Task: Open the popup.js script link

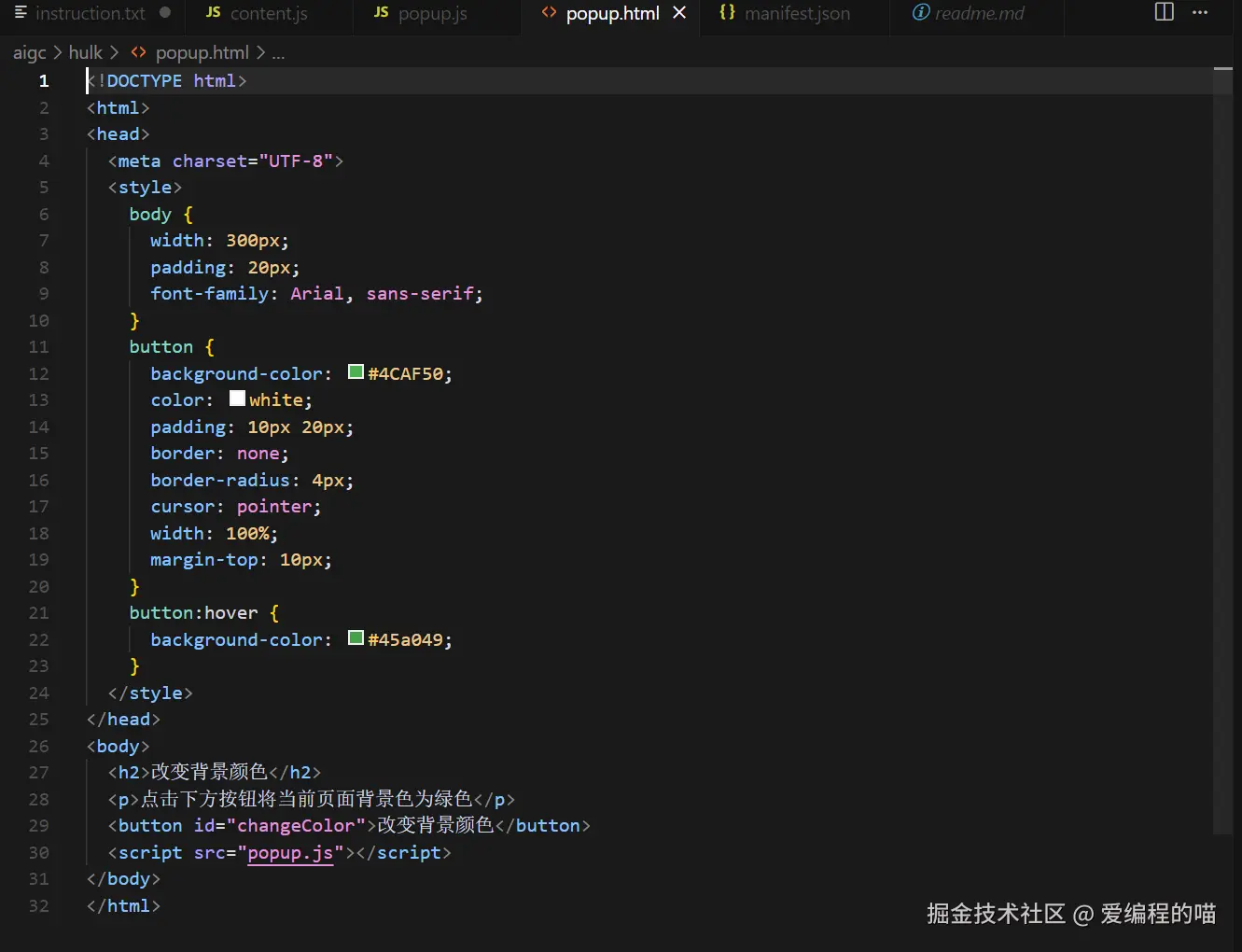Action: [290, 853]
